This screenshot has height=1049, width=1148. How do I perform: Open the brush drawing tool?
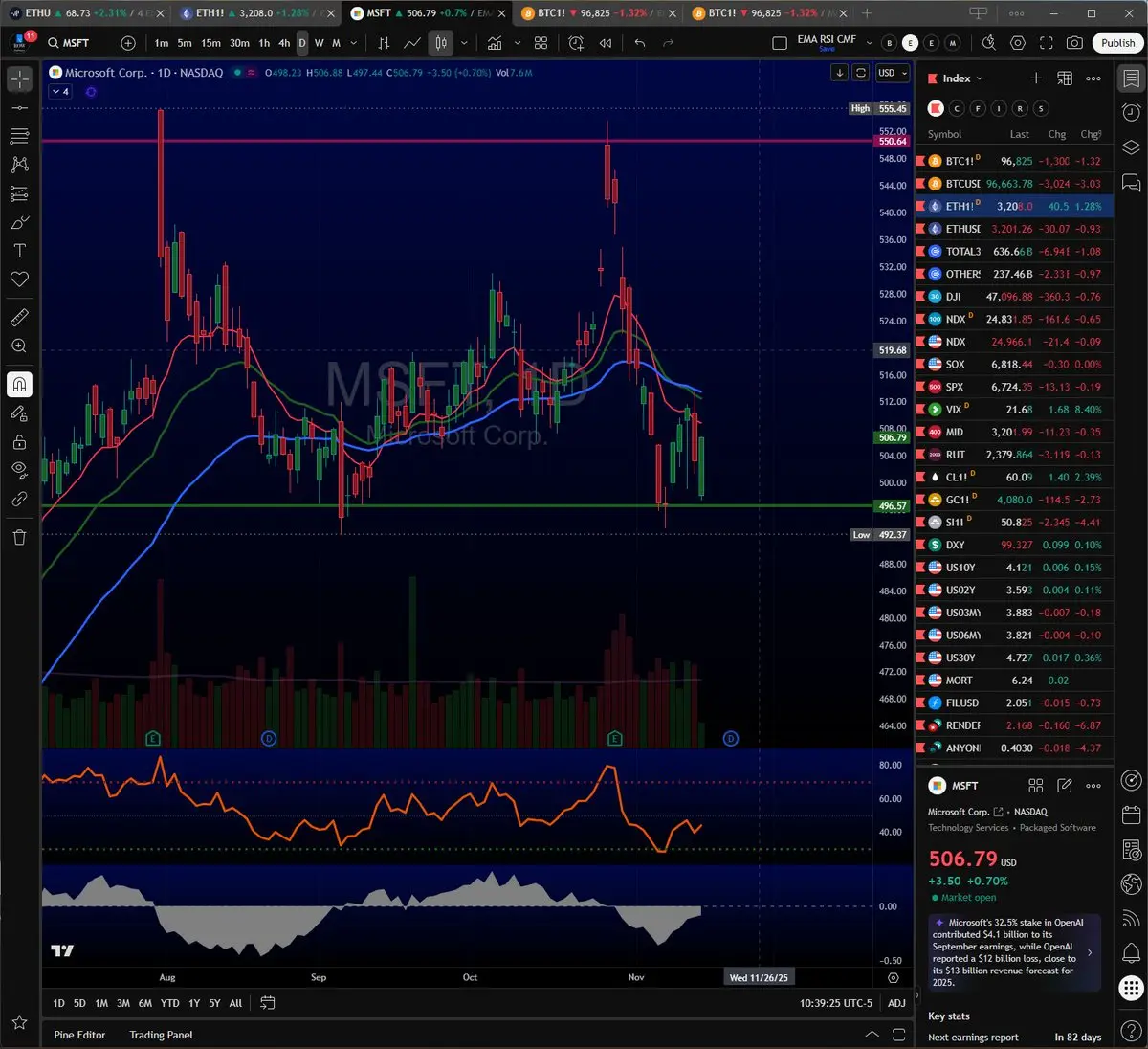[x=19, y=222]
